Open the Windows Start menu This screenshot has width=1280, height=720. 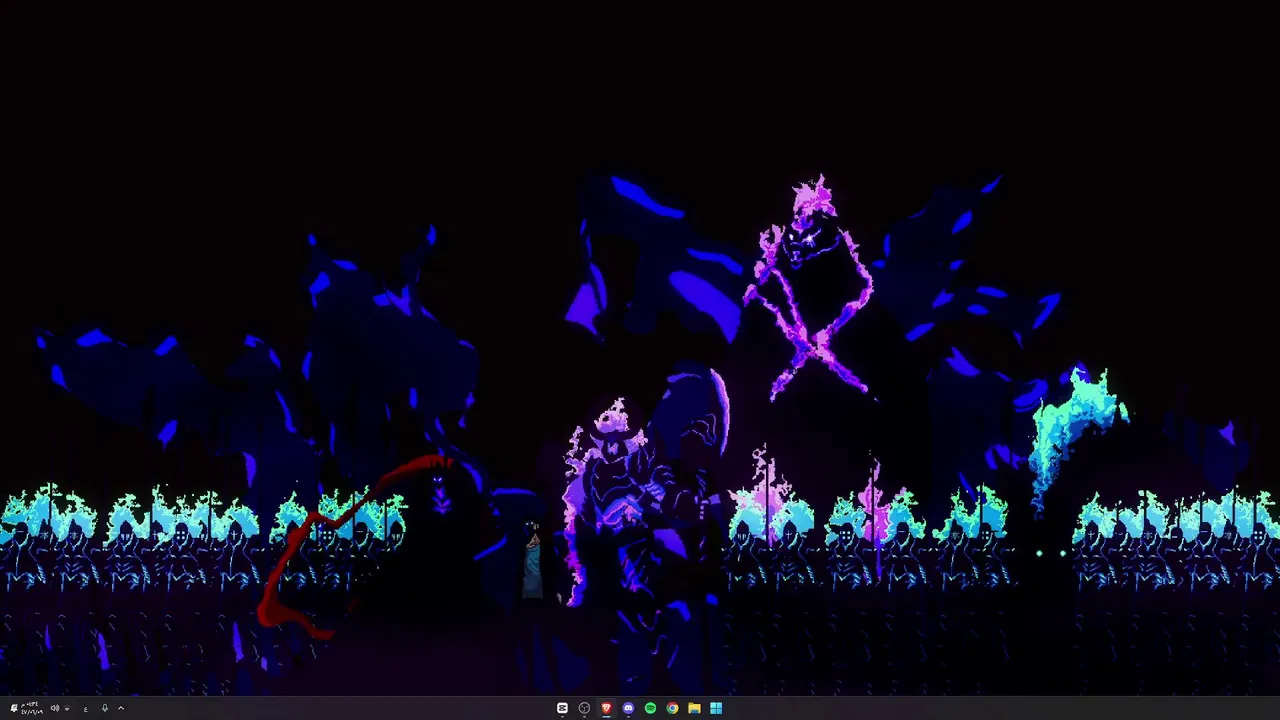(716, 708)
